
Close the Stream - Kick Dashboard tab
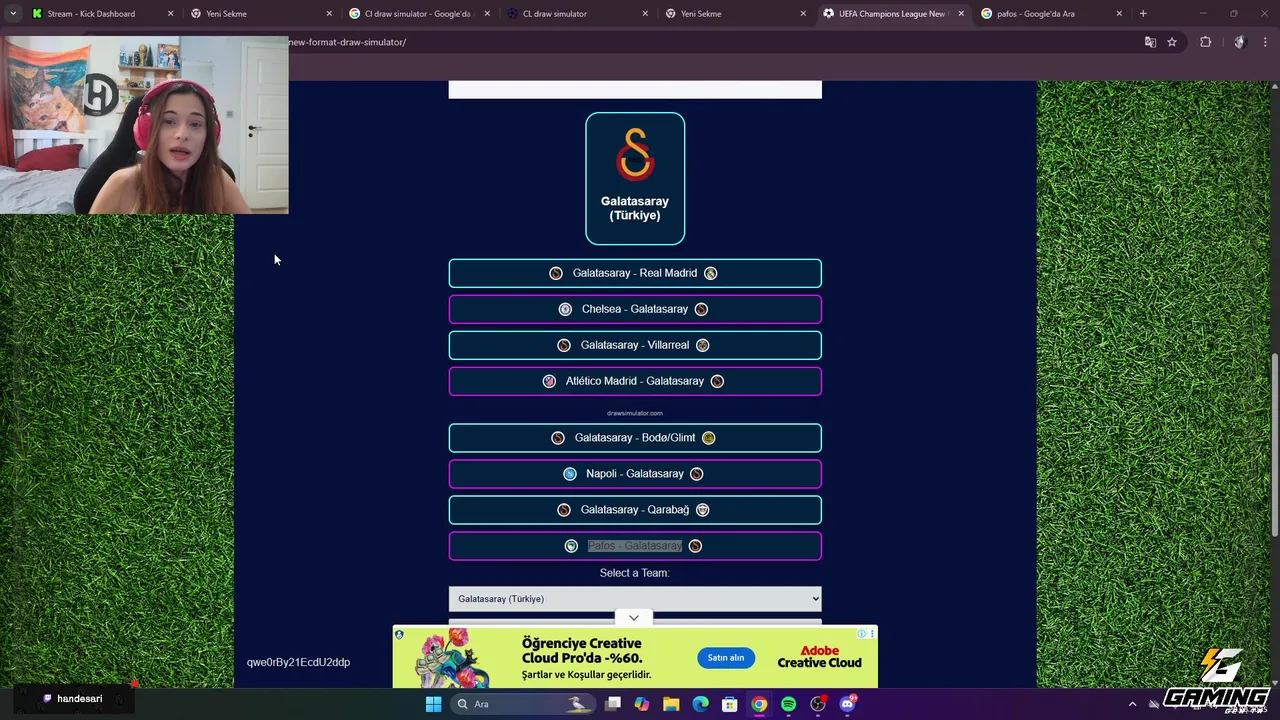click(x=170, y=14)
